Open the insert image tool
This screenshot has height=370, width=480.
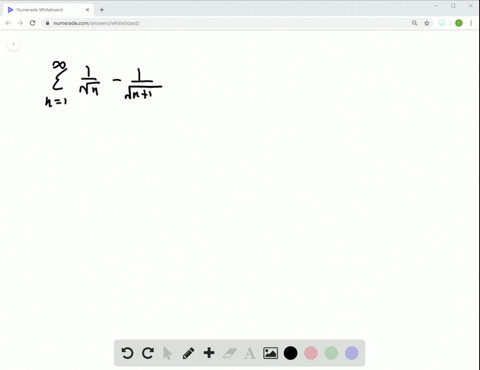pyautogui.click(x=270, y=353)
